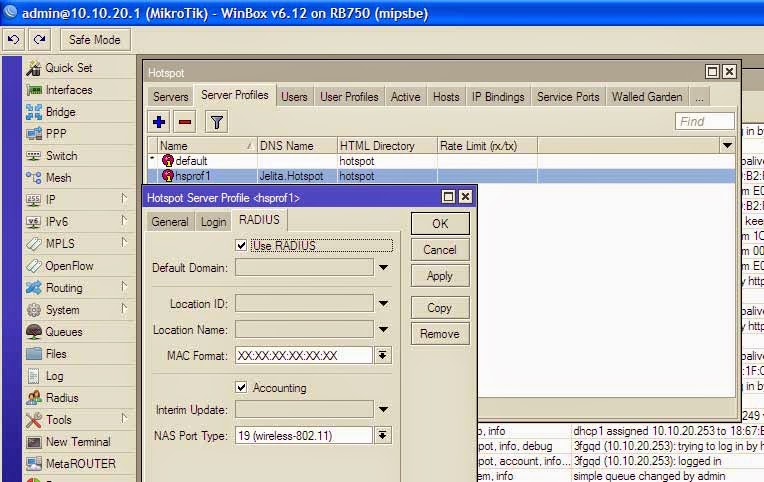The image size is (764, 482).
Task: Switch to Users tab
Action: [294, 97]
